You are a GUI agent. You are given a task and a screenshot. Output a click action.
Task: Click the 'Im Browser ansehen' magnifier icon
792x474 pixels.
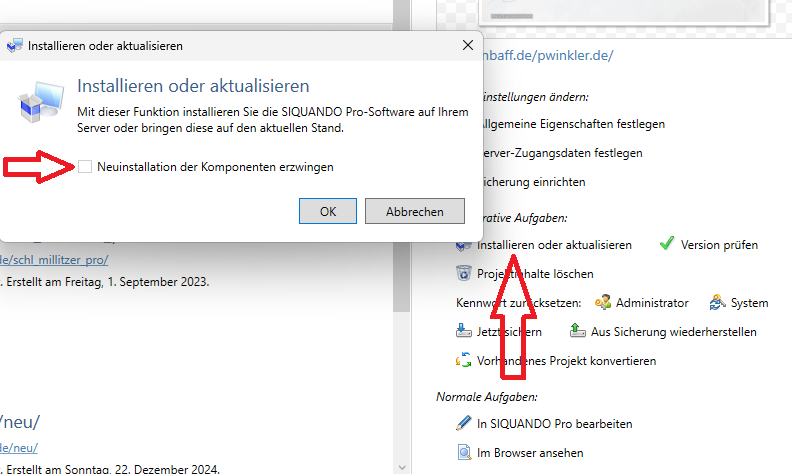click(x=464, y=452)
